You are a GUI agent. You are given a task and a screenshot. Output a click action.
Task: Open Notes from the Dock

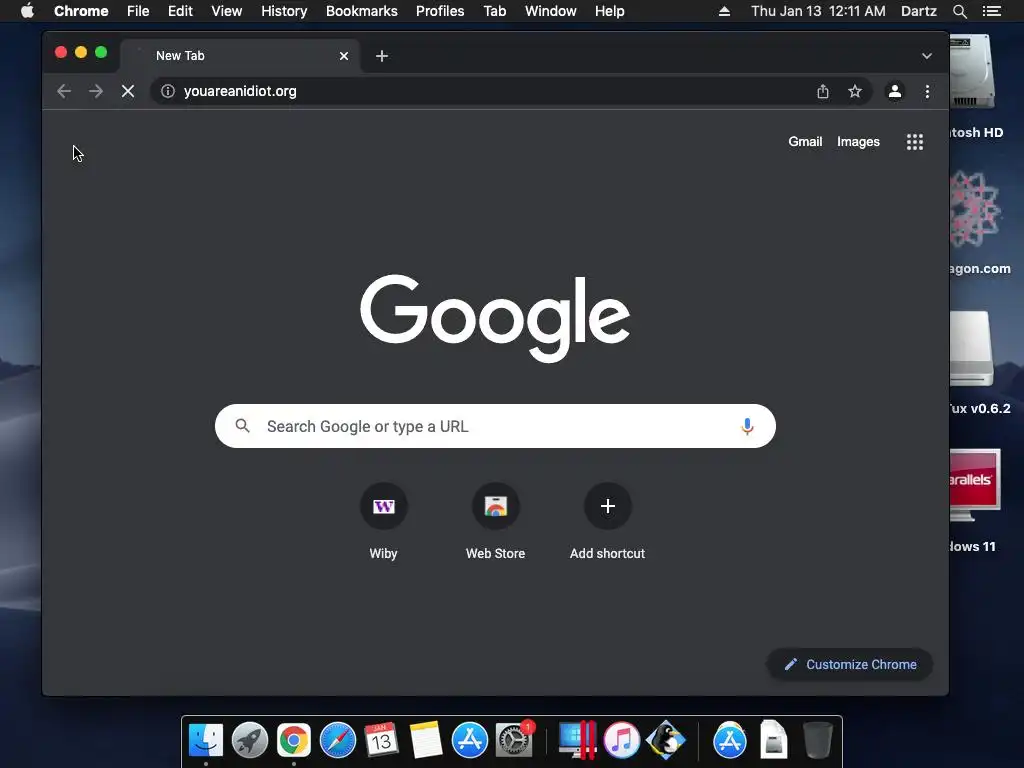426,741
